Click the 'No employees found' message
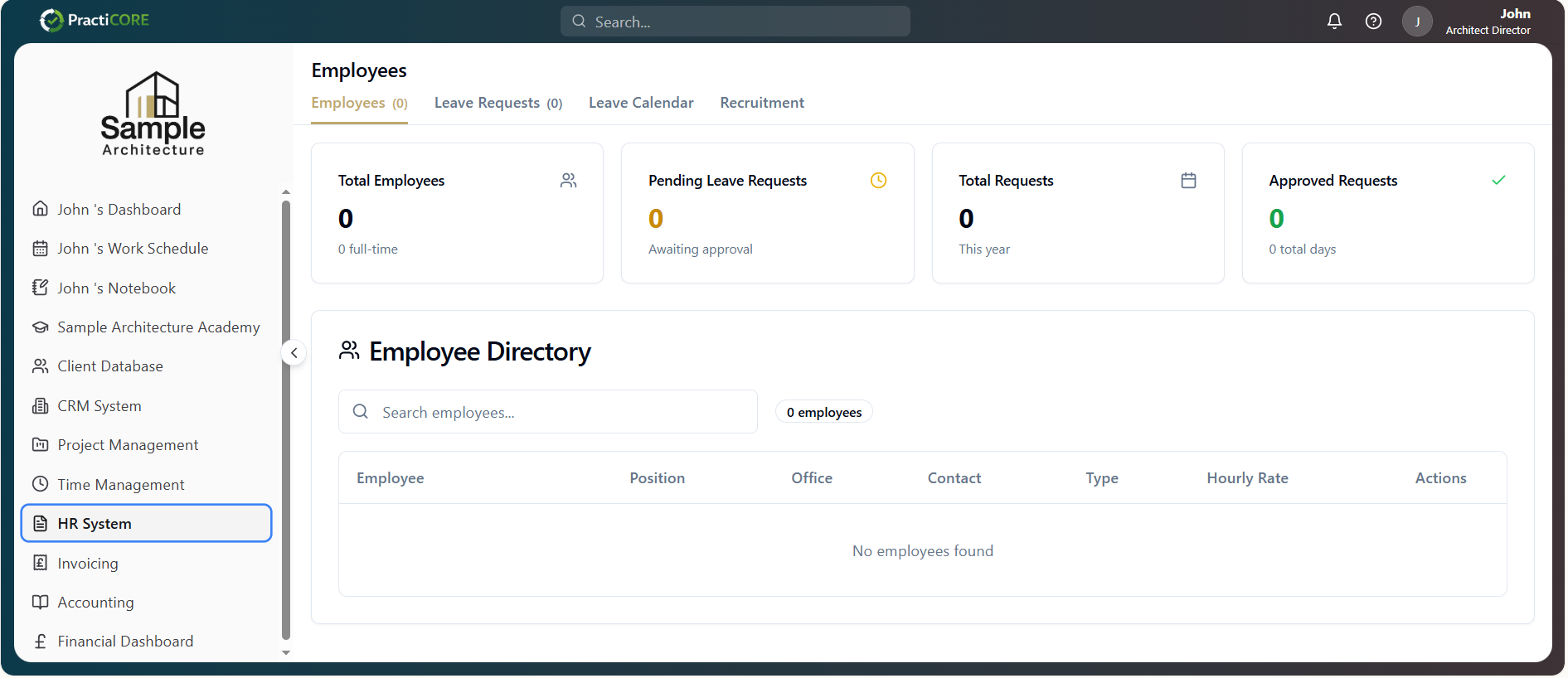1568x678 pixels. click(x=923, y=551)
